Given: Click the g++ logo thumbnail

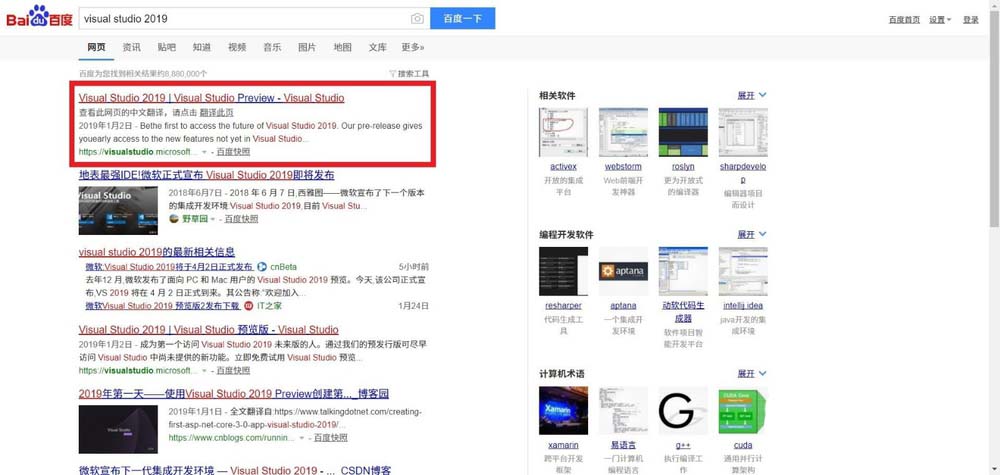Looking at the screenshot, I should point(683,411).
